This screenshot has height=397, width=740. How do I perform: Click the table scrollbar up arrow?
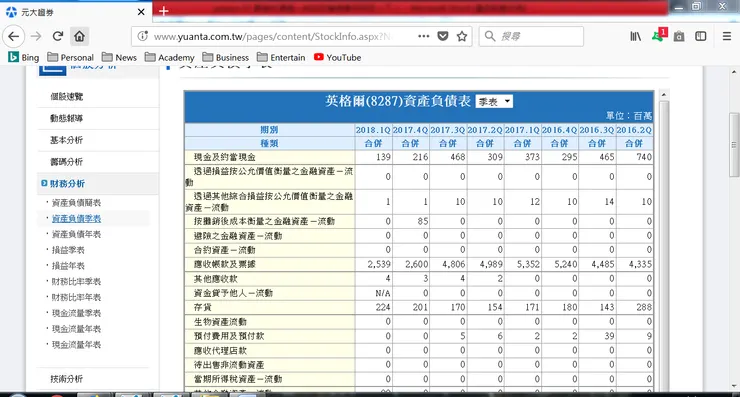click(x=664, y=95)
